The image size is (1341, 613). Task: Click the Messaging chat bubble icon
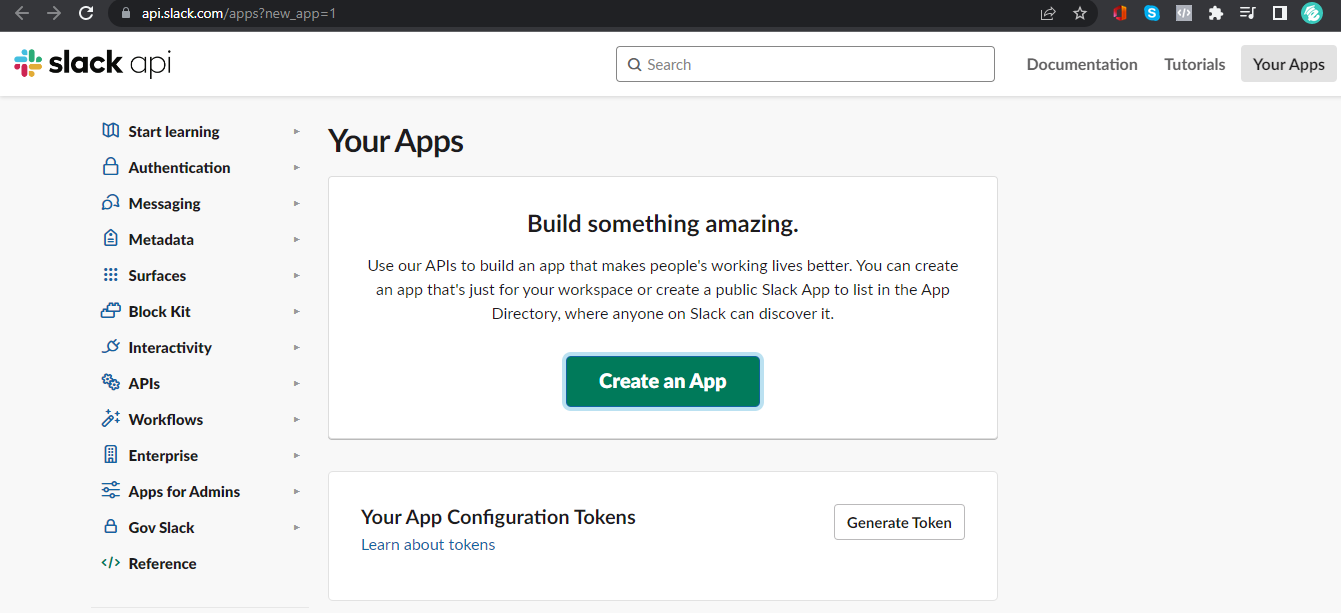[x=111, y=203]
